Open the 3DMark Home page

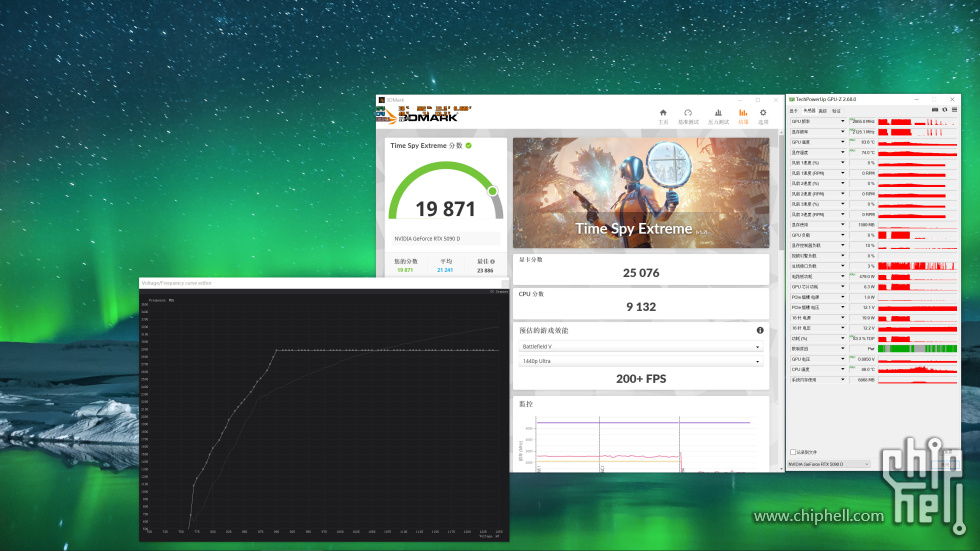point(663,116)
